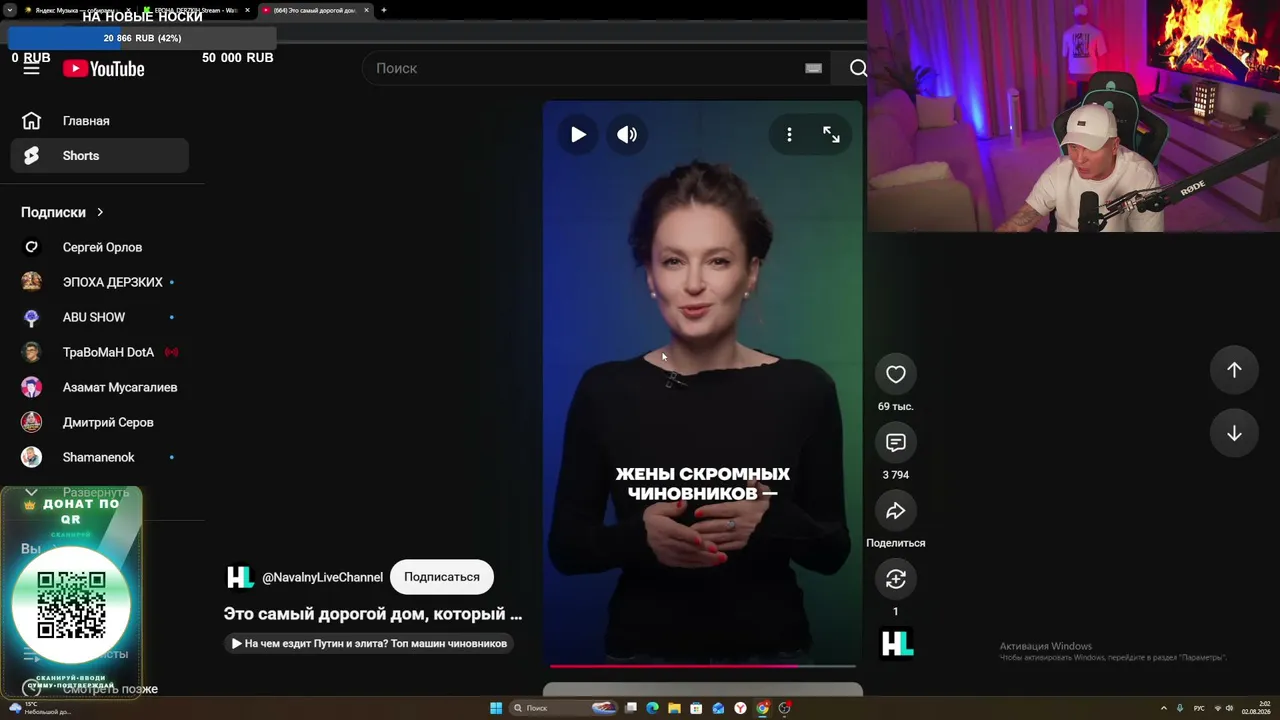Image resolution: width=1280 pixels, height=720 pixels.
Task: Open the ТраВоМаН DotA live channel
Action: (99, 352)
